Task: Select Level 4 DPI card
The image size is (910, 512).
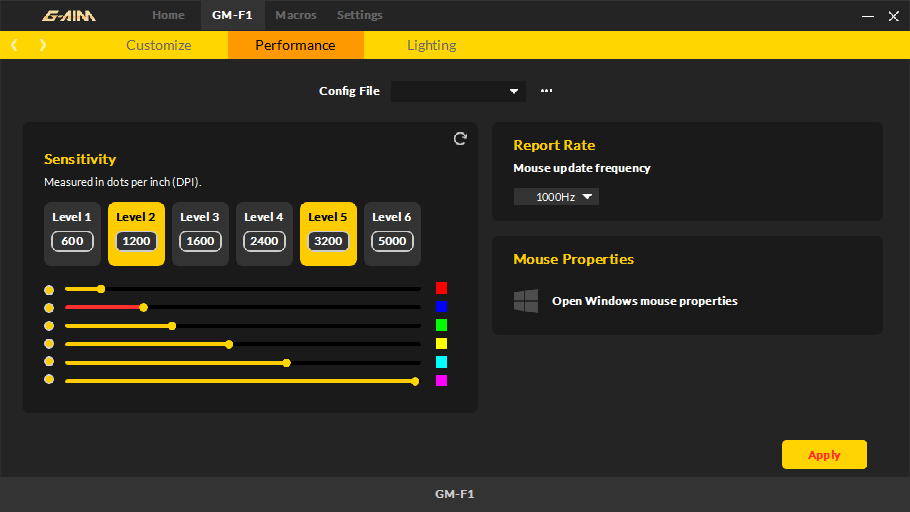Action: tap(264, 234)
